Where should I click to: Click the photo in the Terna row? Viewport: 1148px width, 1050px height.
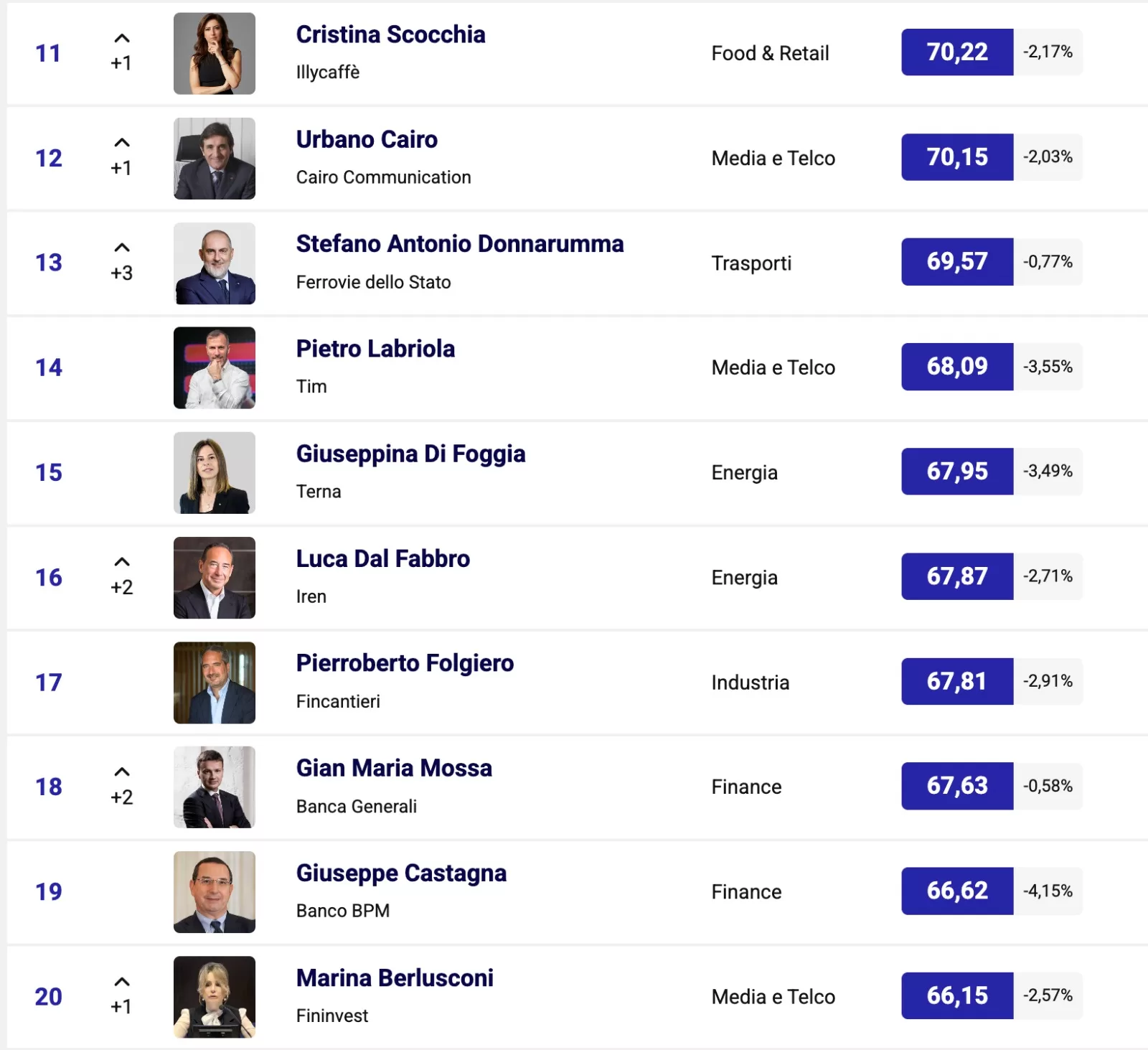click(x=215, y=473)
